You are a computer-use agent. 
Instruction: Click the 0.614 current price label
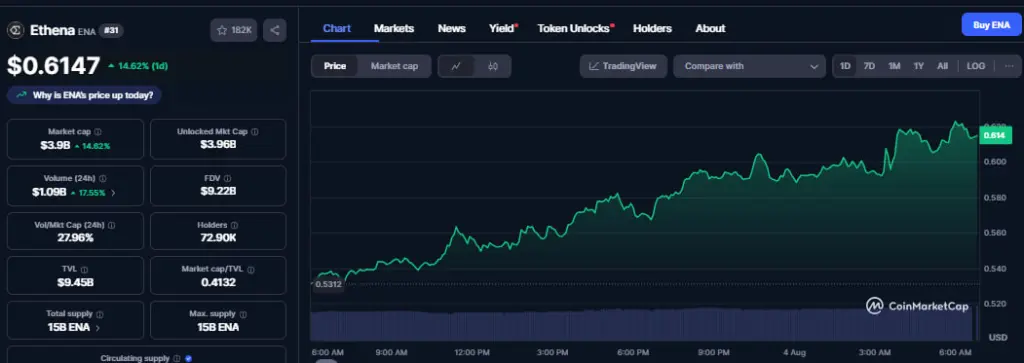995,135
